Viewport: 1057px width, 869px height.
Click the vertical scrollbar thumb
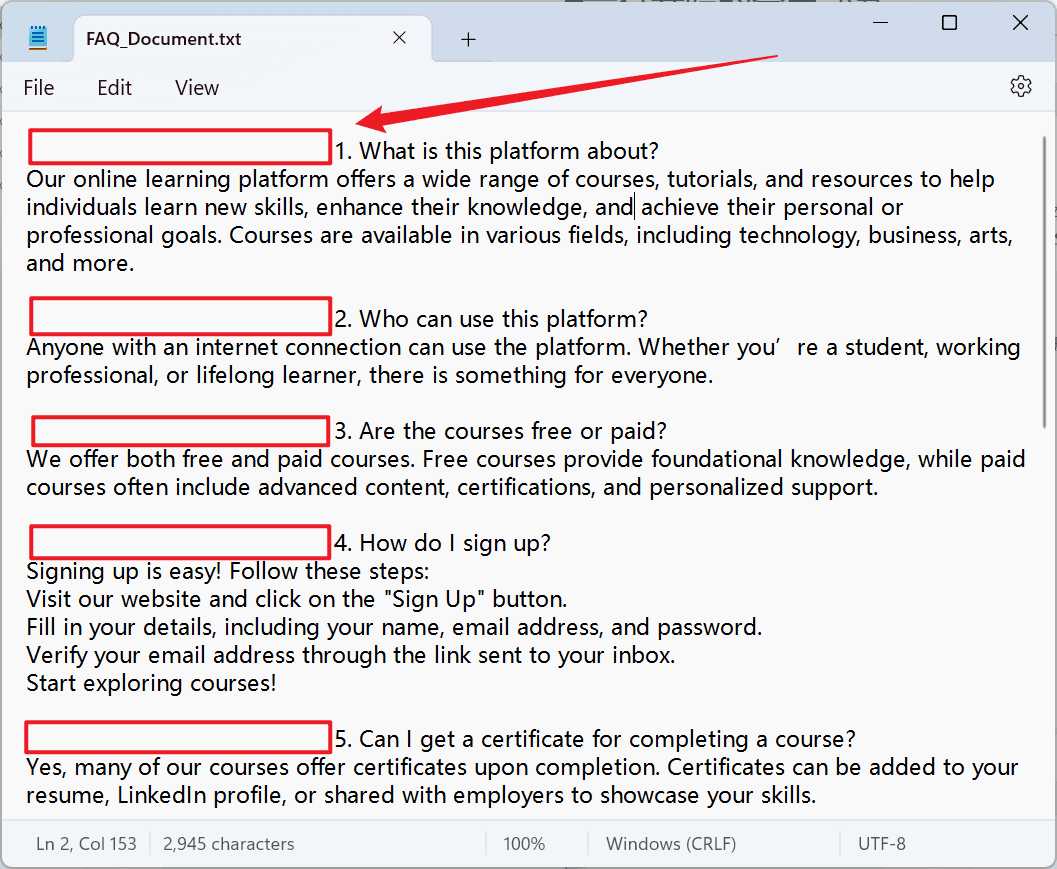[1044, 282]
